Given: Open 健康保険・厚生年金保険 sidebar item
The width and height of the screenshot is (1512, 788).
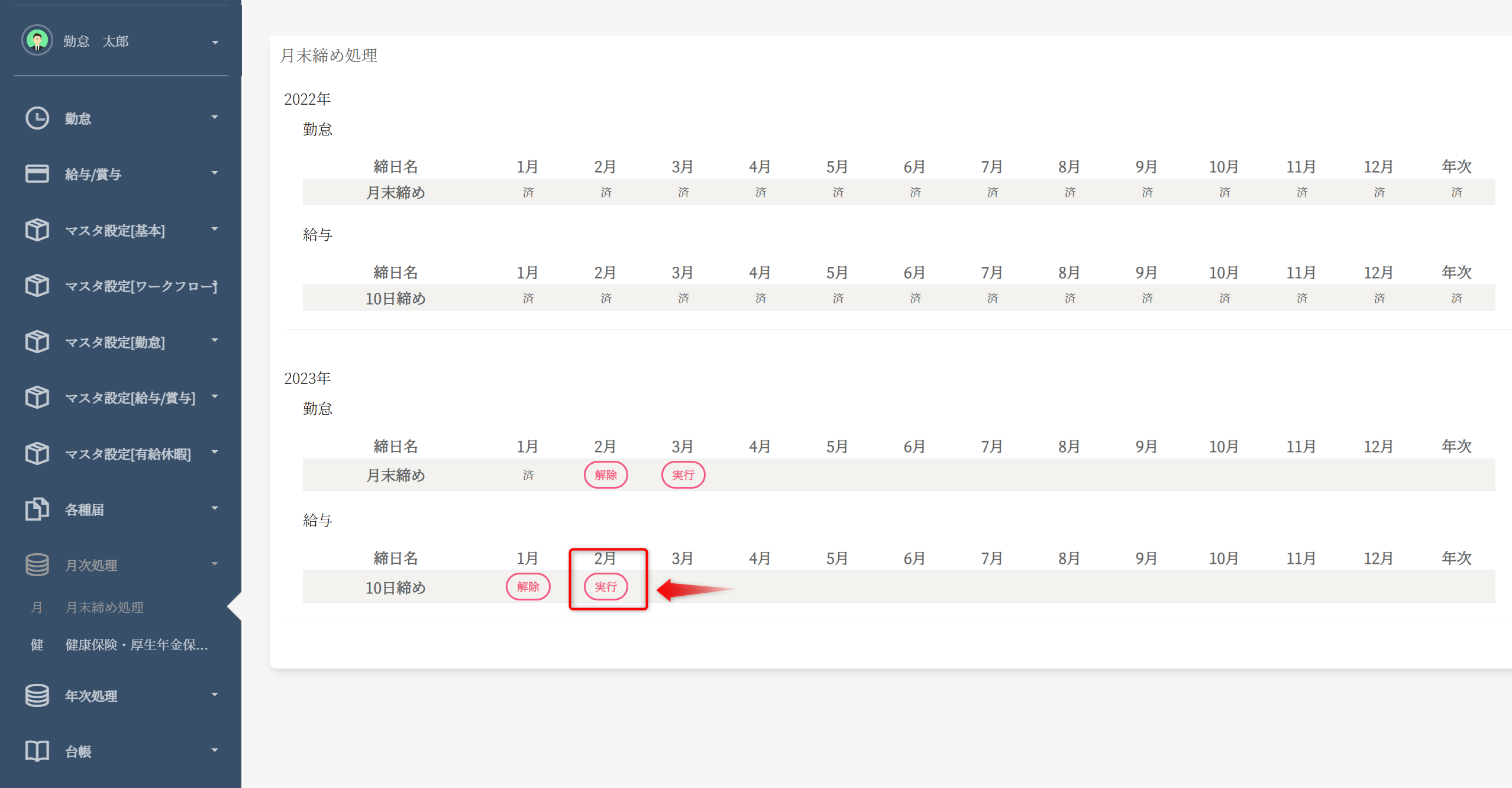Looking at the screenshot, I should (x=136, y=645).
